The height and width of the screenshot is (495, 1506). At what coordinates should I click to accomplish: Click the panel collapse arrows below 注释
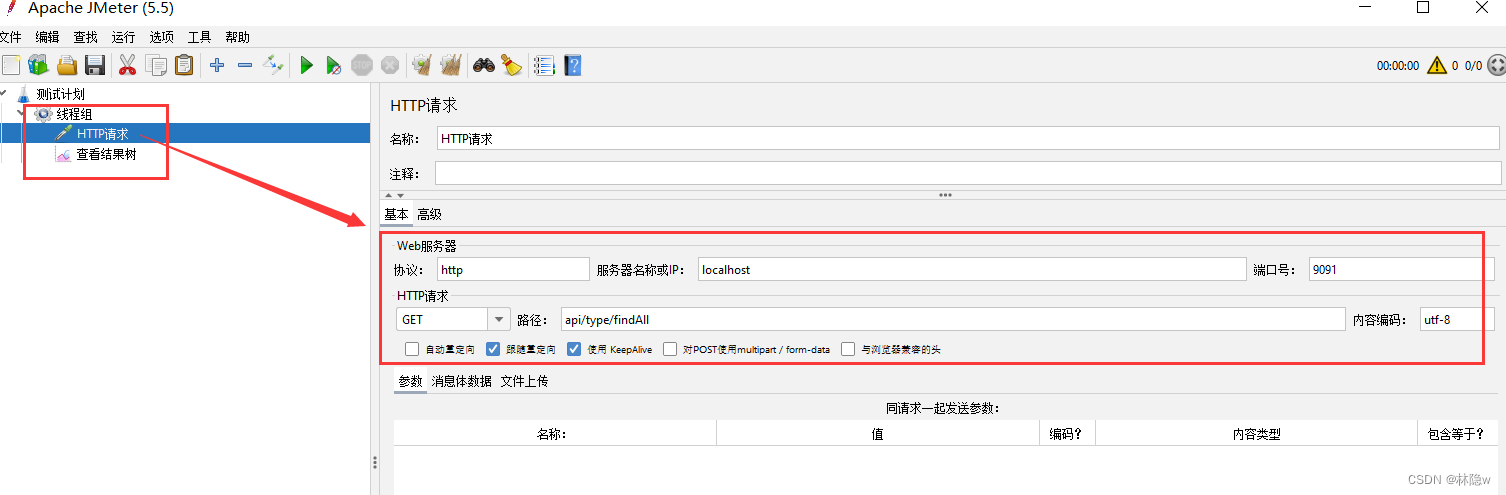(x=395, y=195)
